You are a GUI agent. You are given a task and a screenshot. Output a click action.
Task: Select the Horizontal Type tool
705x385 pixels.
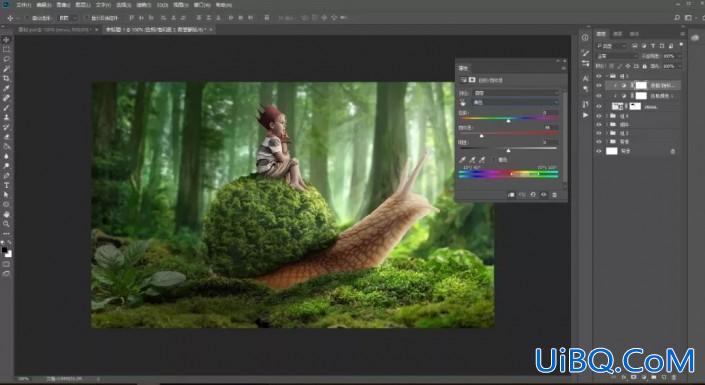pyautogui.click(x=6, y=185)
